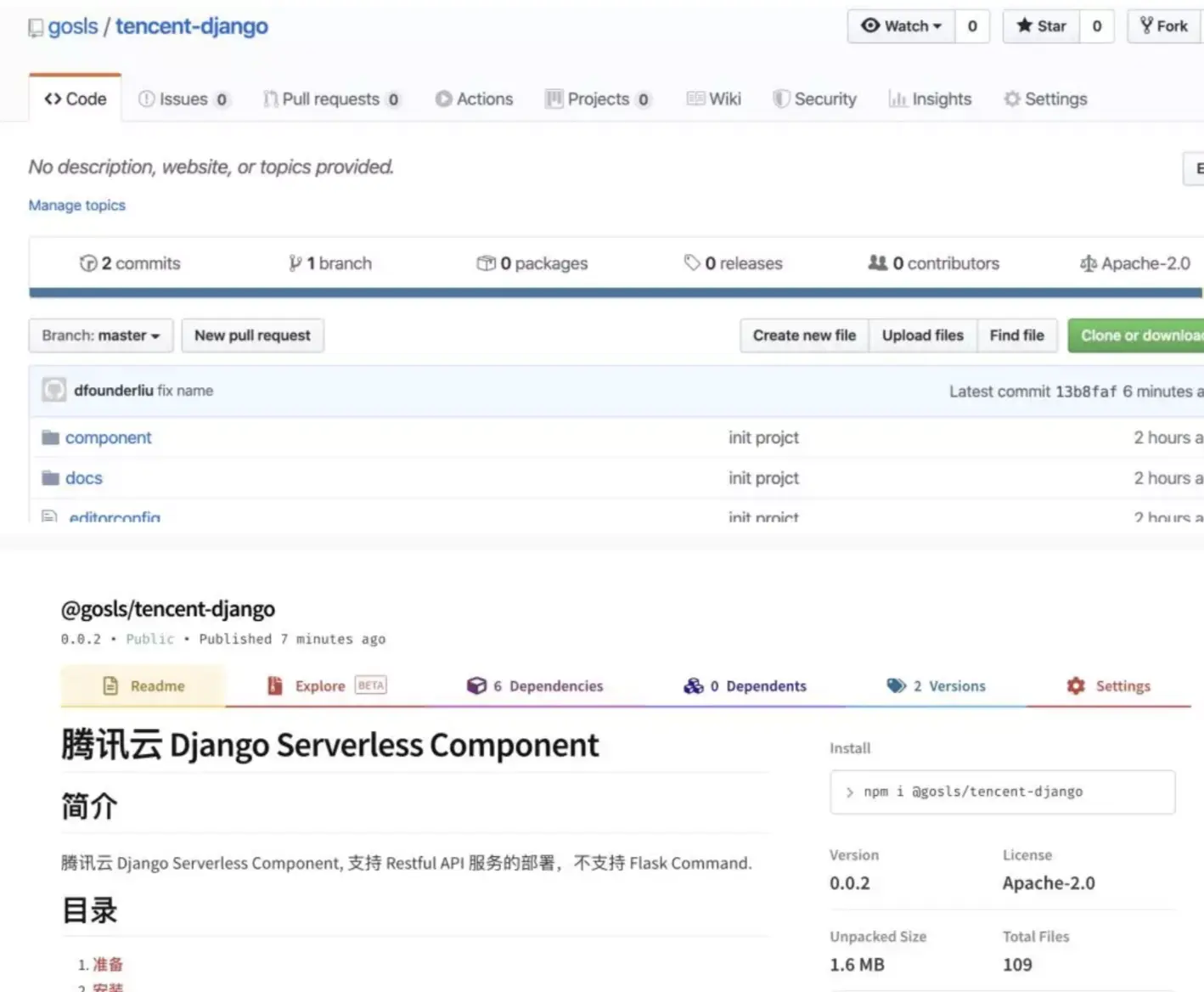This screenshot has height=992, width=1204.
Task: Open the 6 Dependencies tab on npm
Action: (535, 685)
